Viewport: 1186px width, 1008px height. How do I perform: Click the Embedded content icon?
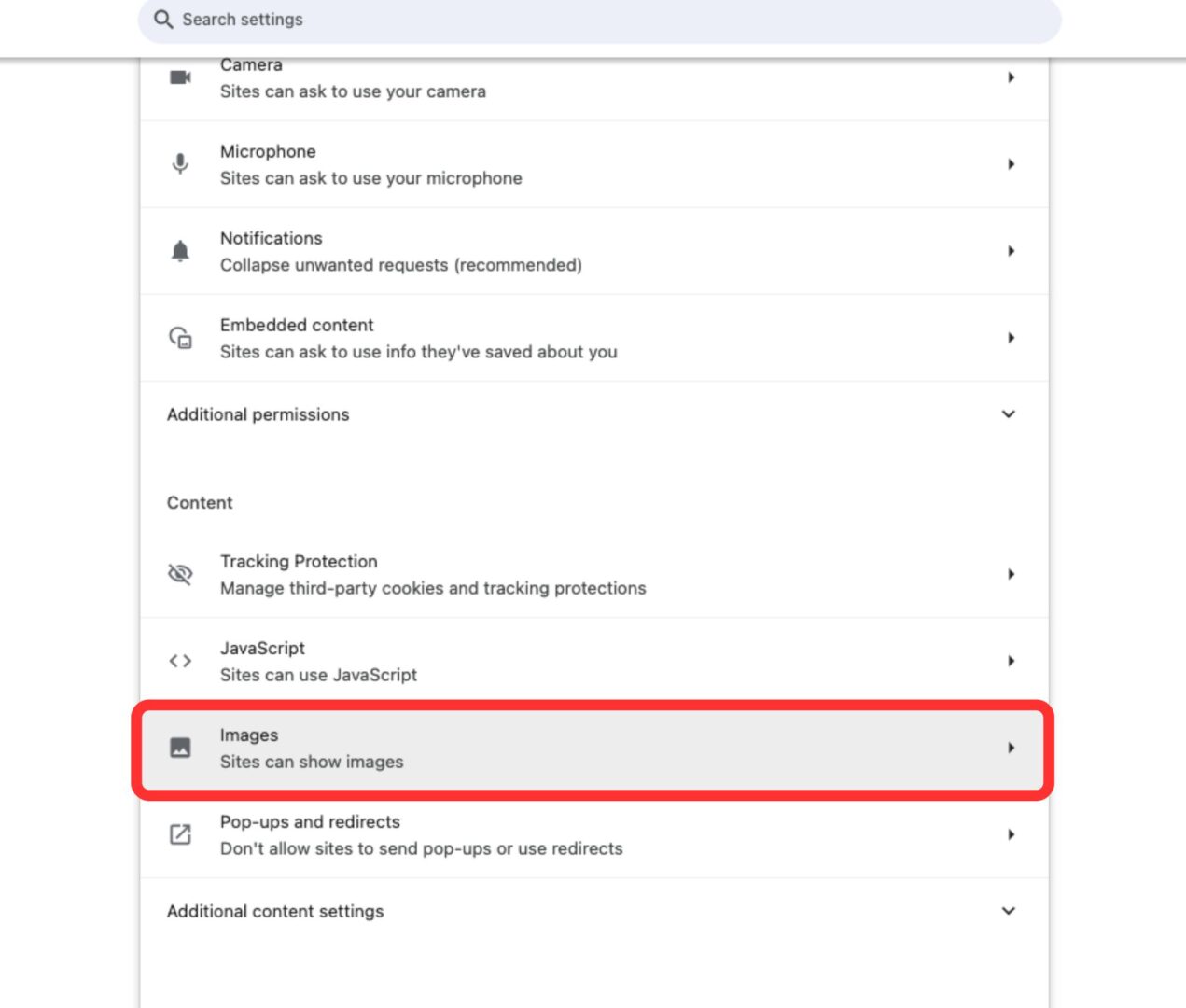pos(180,338)
